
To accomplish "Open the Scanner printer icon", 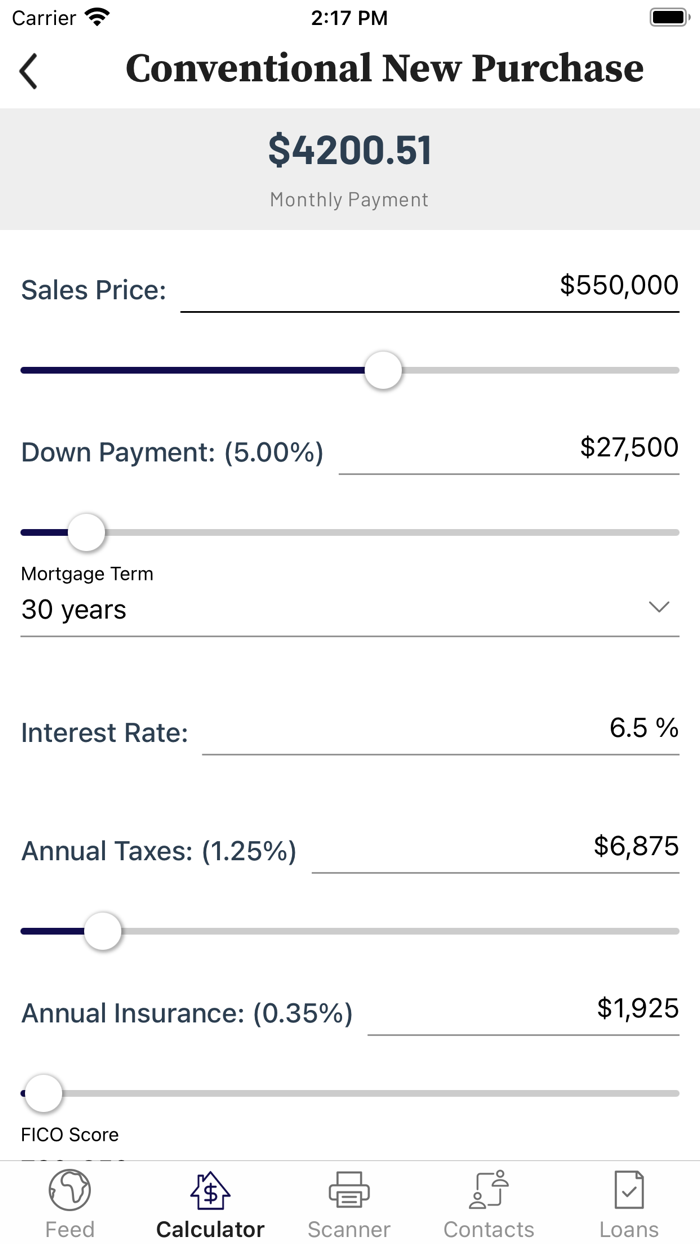I will pos(349,1190).
